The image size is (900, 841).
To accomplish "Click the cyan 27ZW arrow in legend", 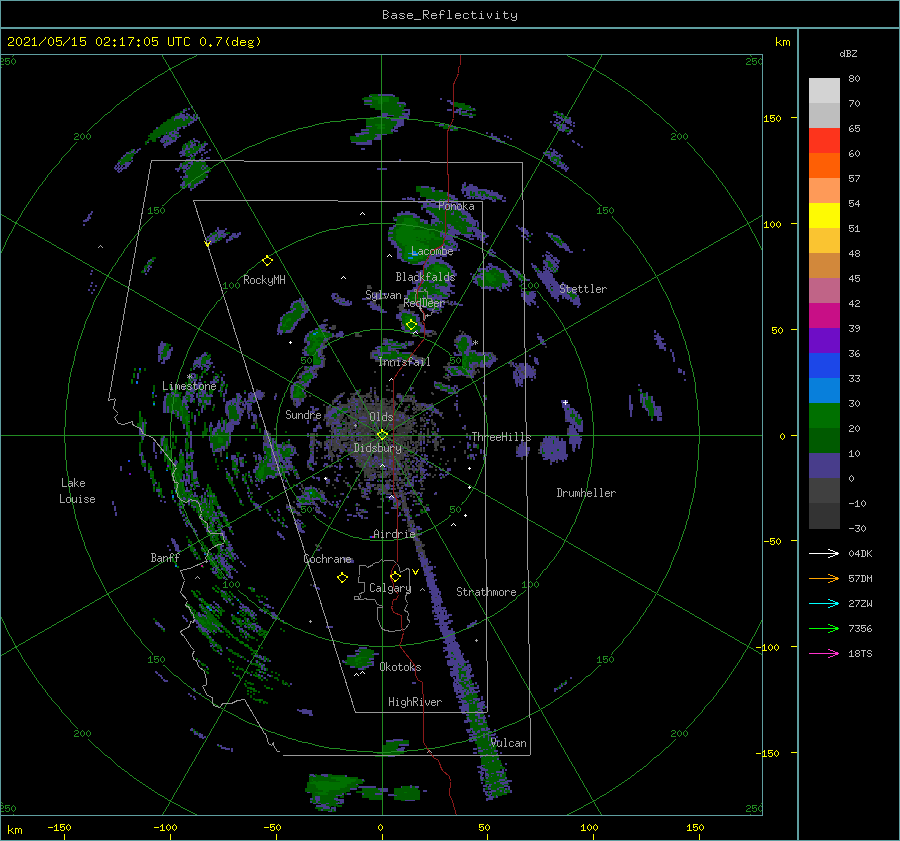I will tap(824, 603).
